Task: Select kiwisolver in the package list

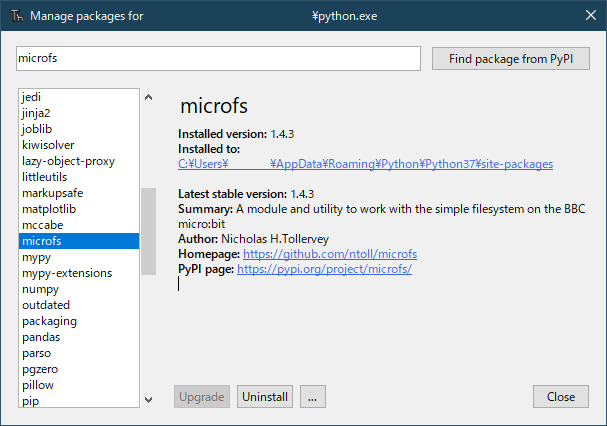Action: coord(79,145)
